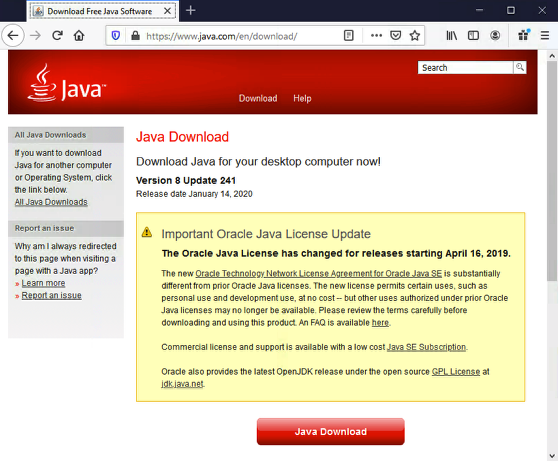
Task: Open the Library bookmarks and history
Action: click(x=452, y=36)
